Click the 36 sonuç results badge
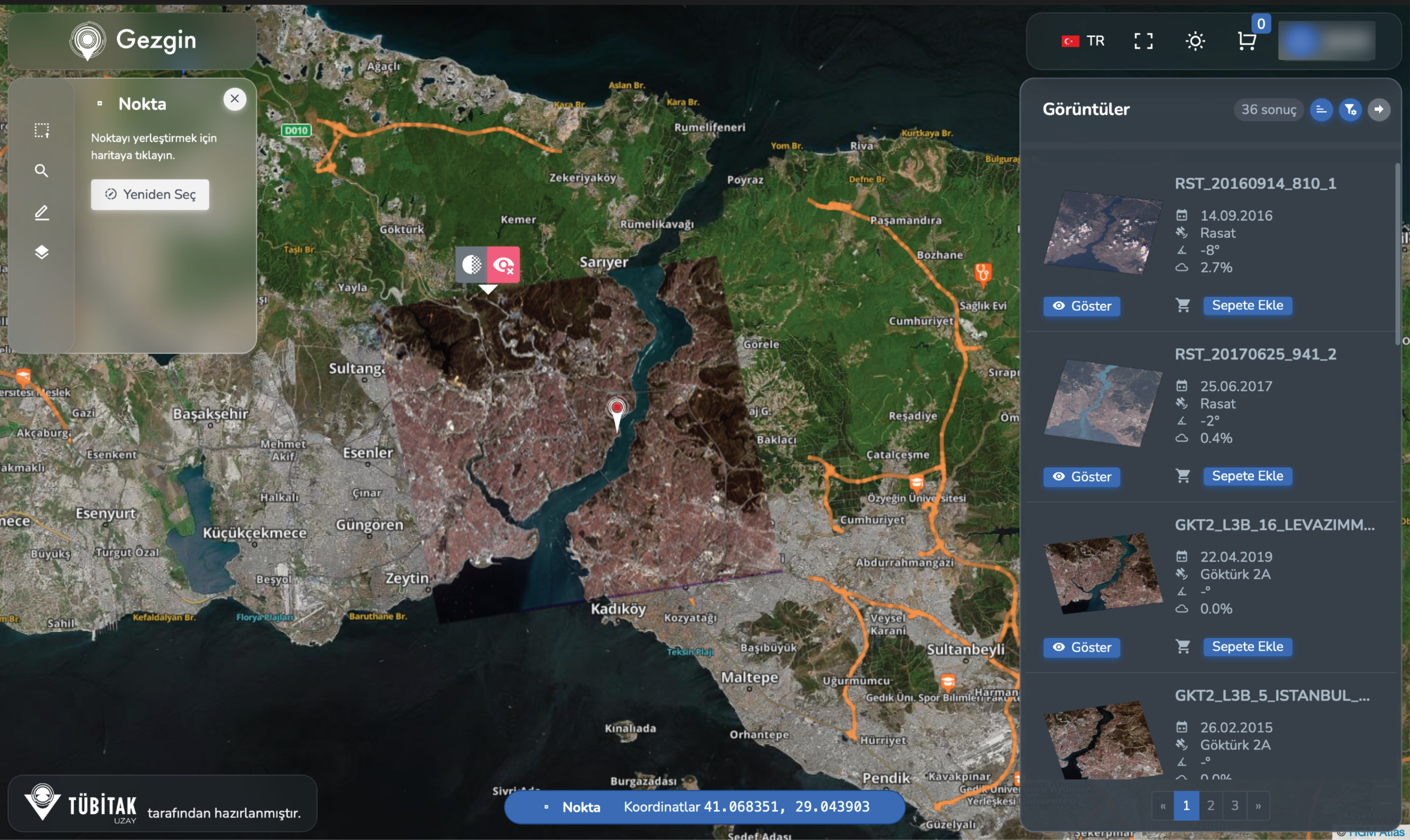Screen dimensions: 1410x840 point(1268,109)
